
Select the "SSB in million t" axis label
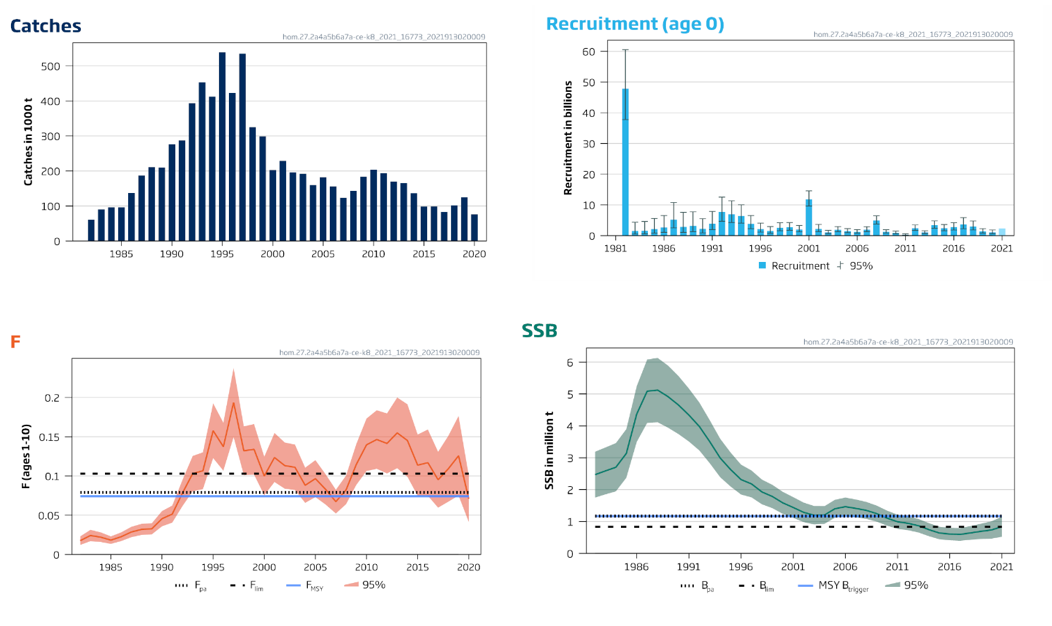tap(549, 450)
